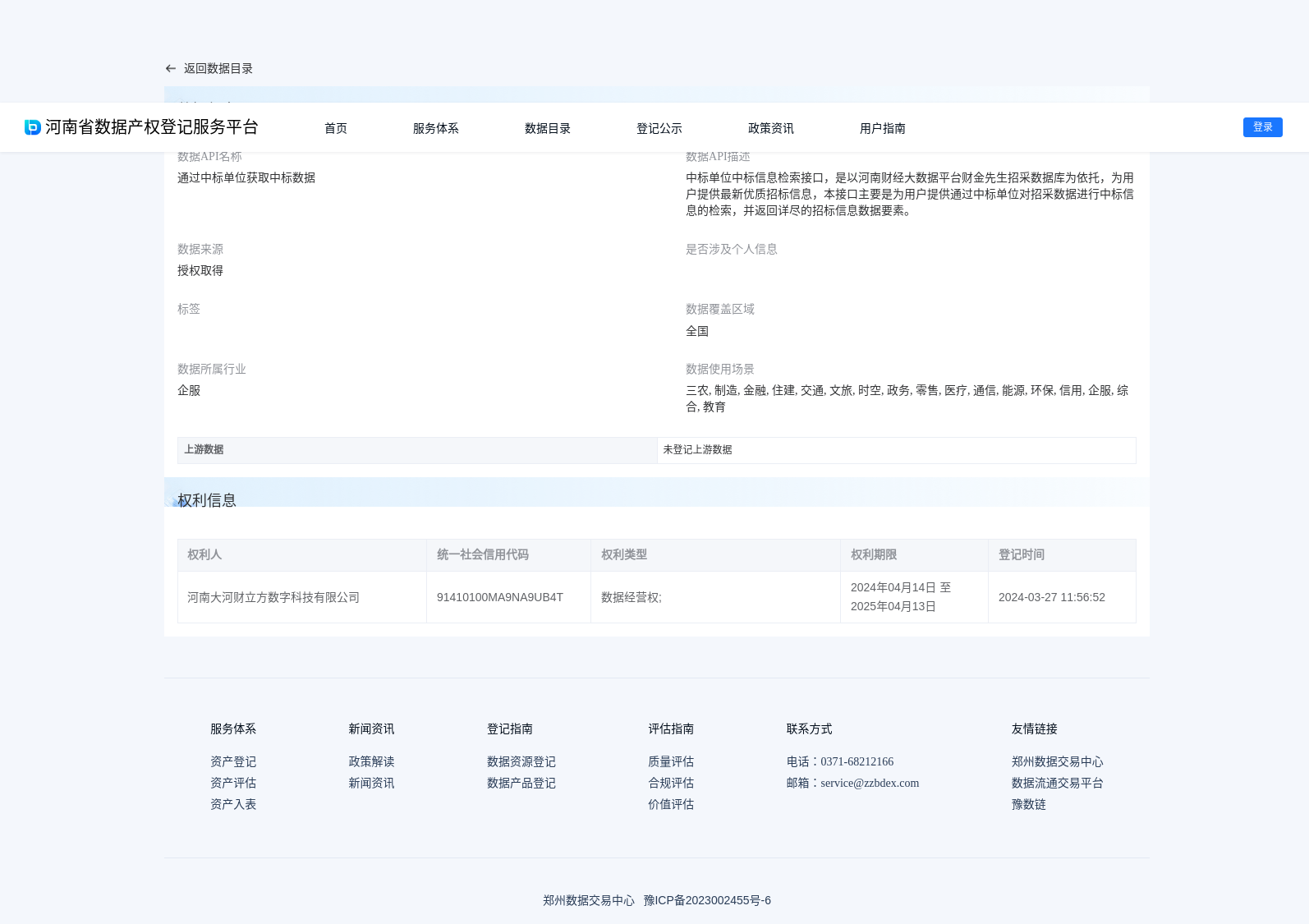Open footer link 新闻资讯 under 新闻资讯 heading
The height and width of the screenshot is (924, 1309).
click(371, 784)
